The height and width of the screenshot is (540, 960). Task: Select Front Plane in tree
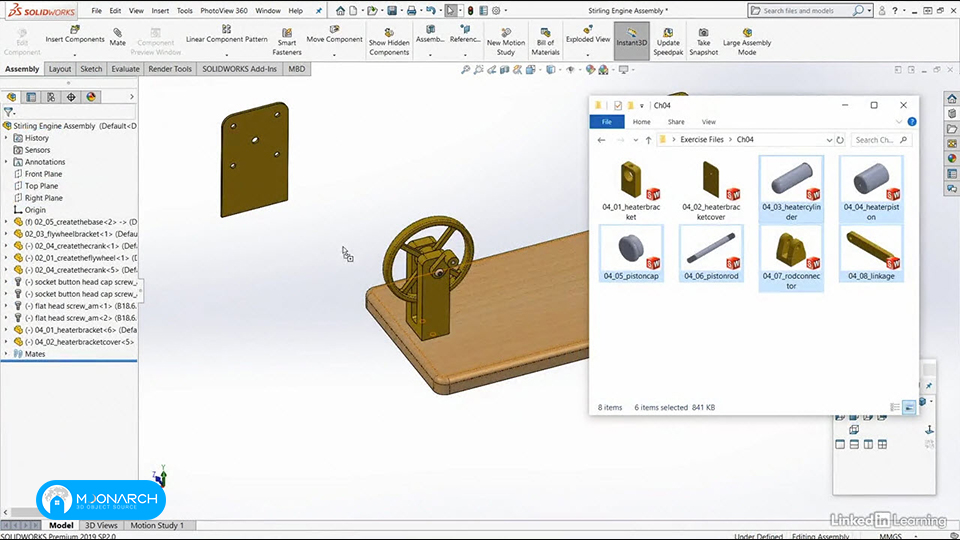(43, 174)
